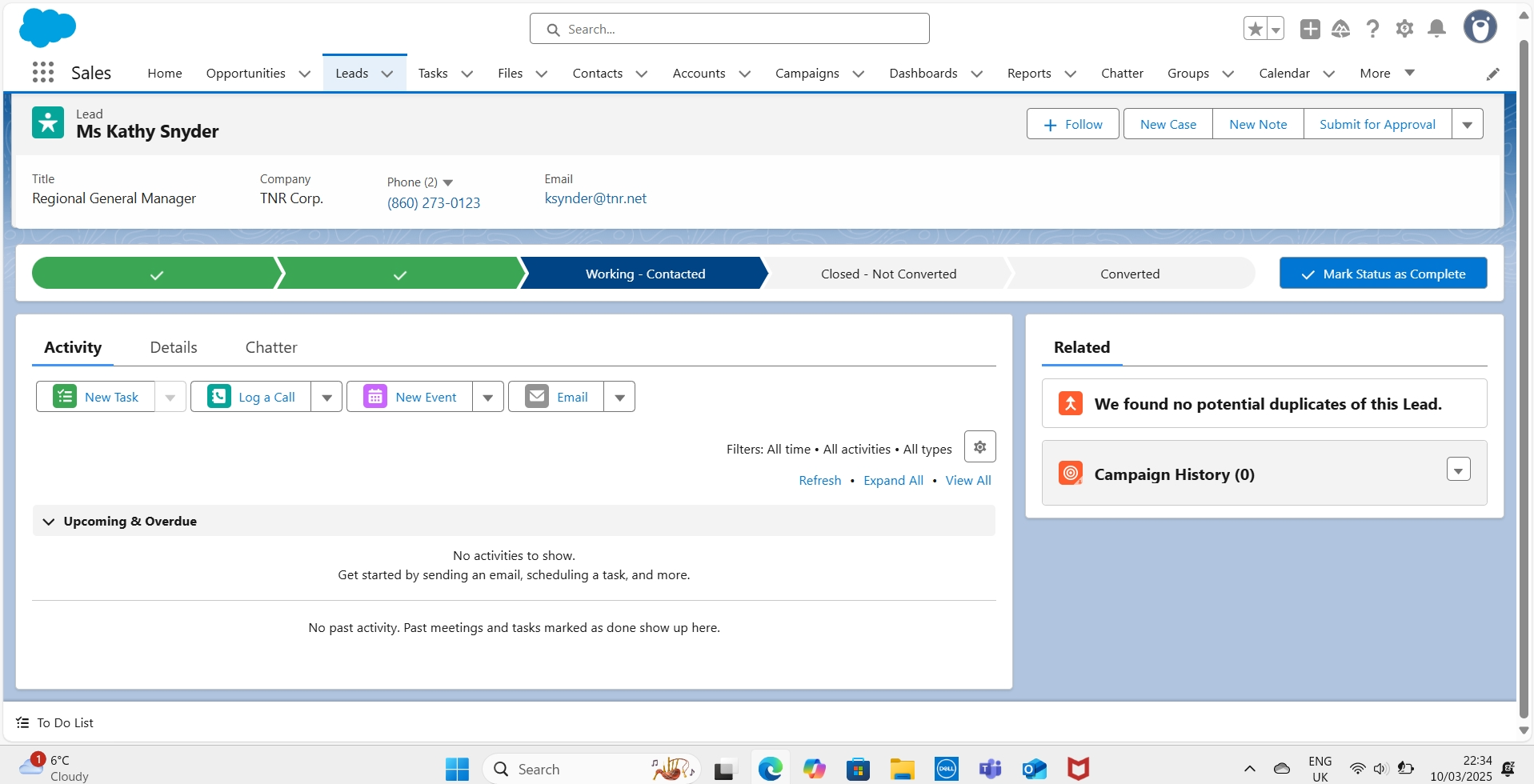
Task: Click Mark Status as Complete
Action: click(1384, 273)
